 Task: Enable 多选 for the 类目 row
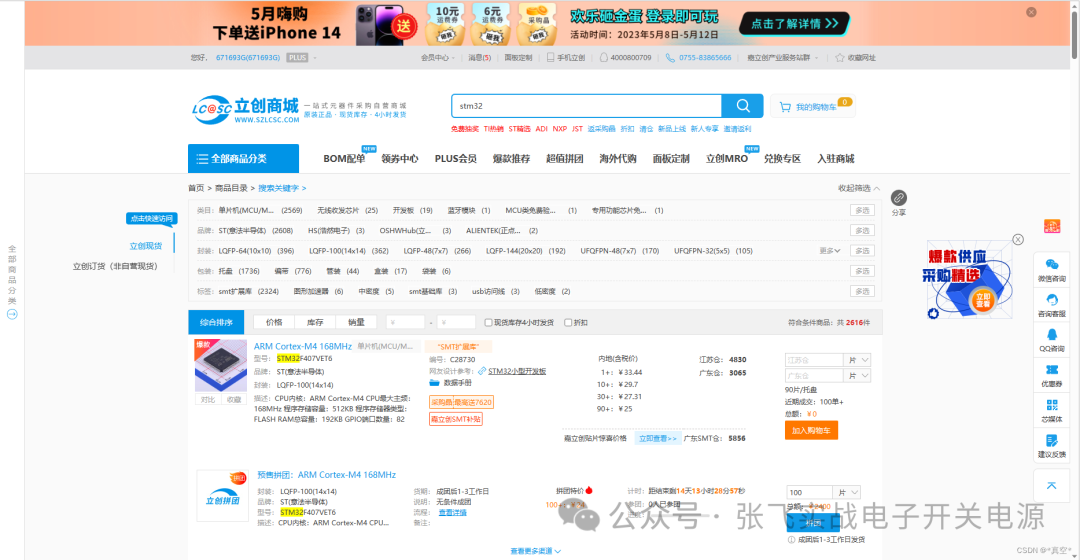pos(862,210)
